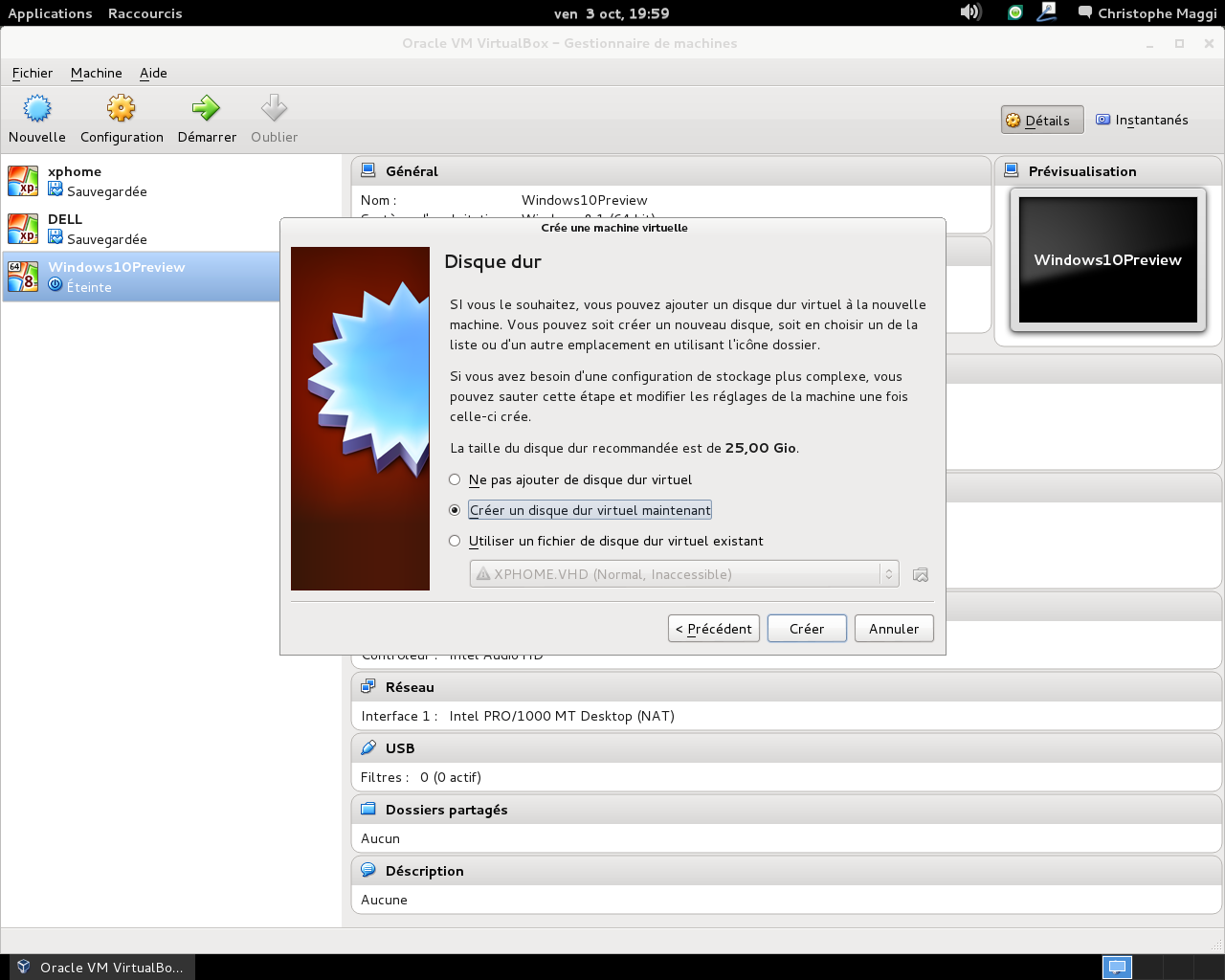
Task: Click the saved state icon under xphome
Action: tap(56, 189)
